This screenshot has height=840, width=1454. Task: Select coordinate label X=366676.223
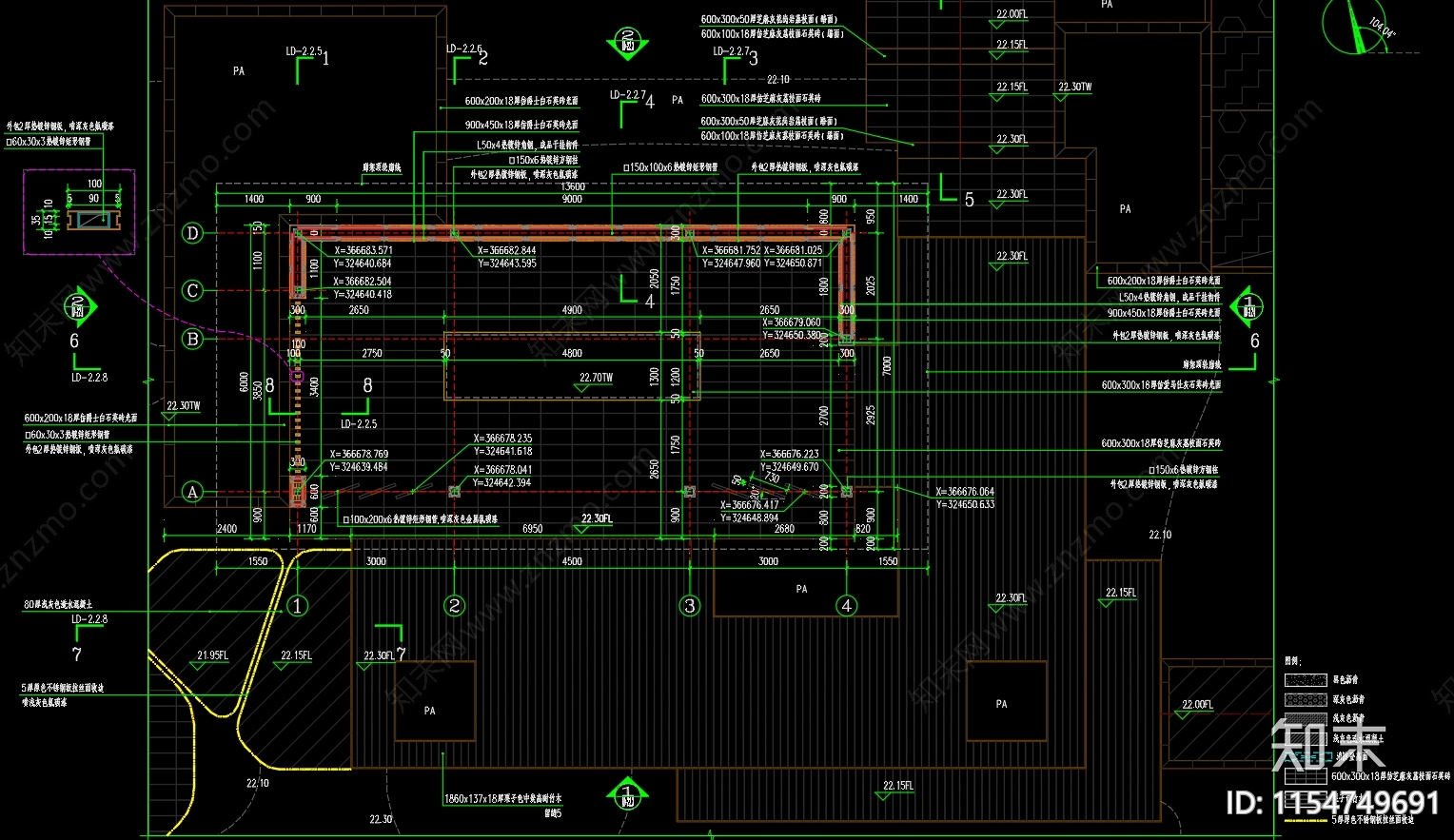coord(790,454)
